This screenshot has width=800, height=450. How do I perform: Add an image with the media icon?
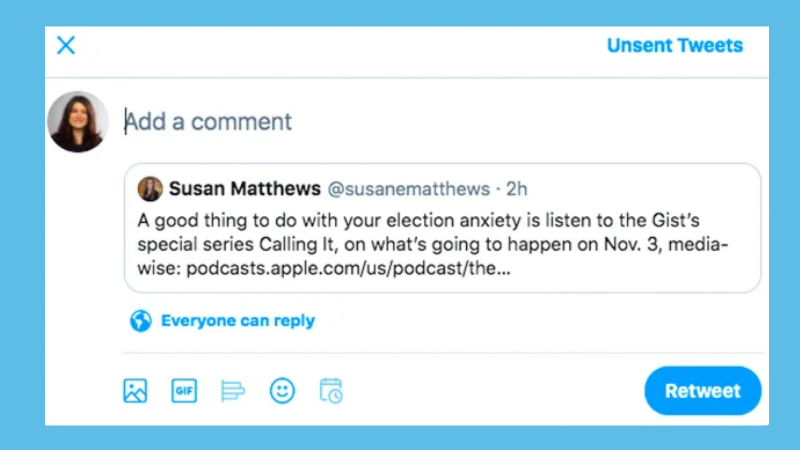[135, 391]
